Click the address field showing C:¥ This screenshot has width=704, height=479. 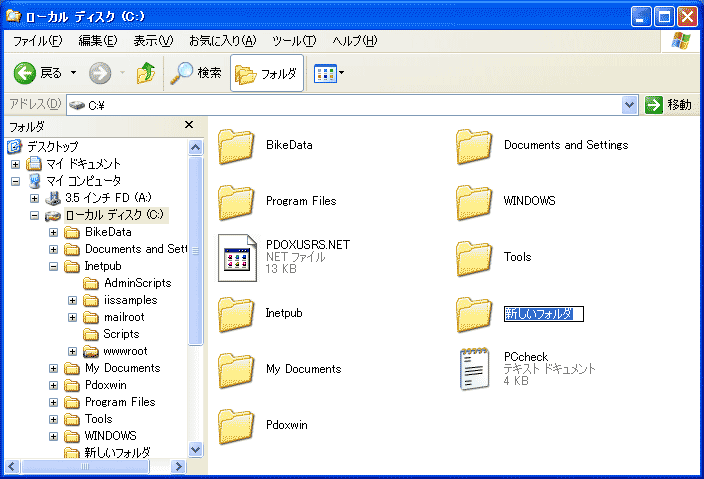tap(344, 105)
